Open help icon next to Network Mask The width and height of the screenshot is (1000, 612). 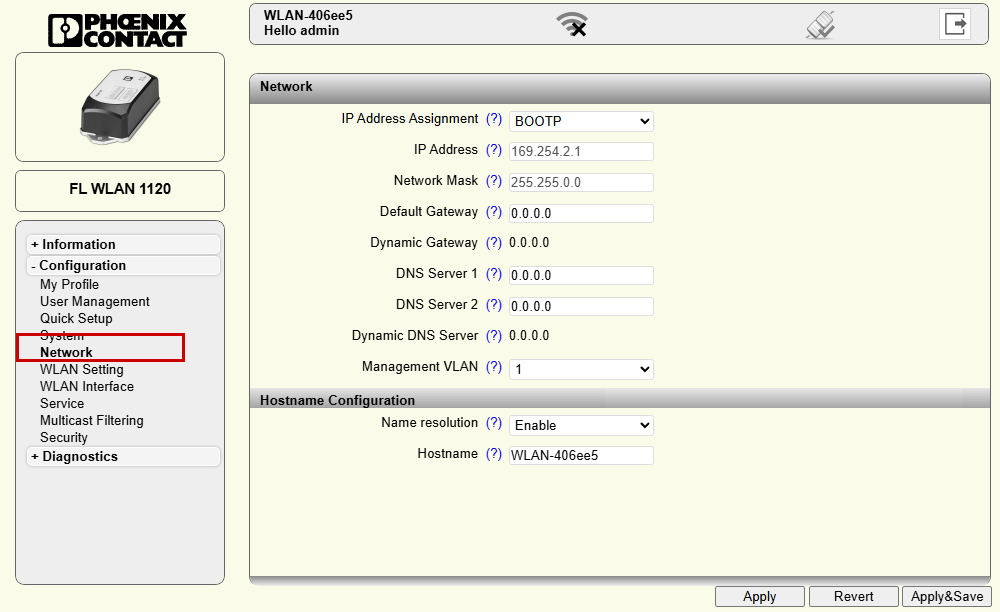(x=494, y=181)
